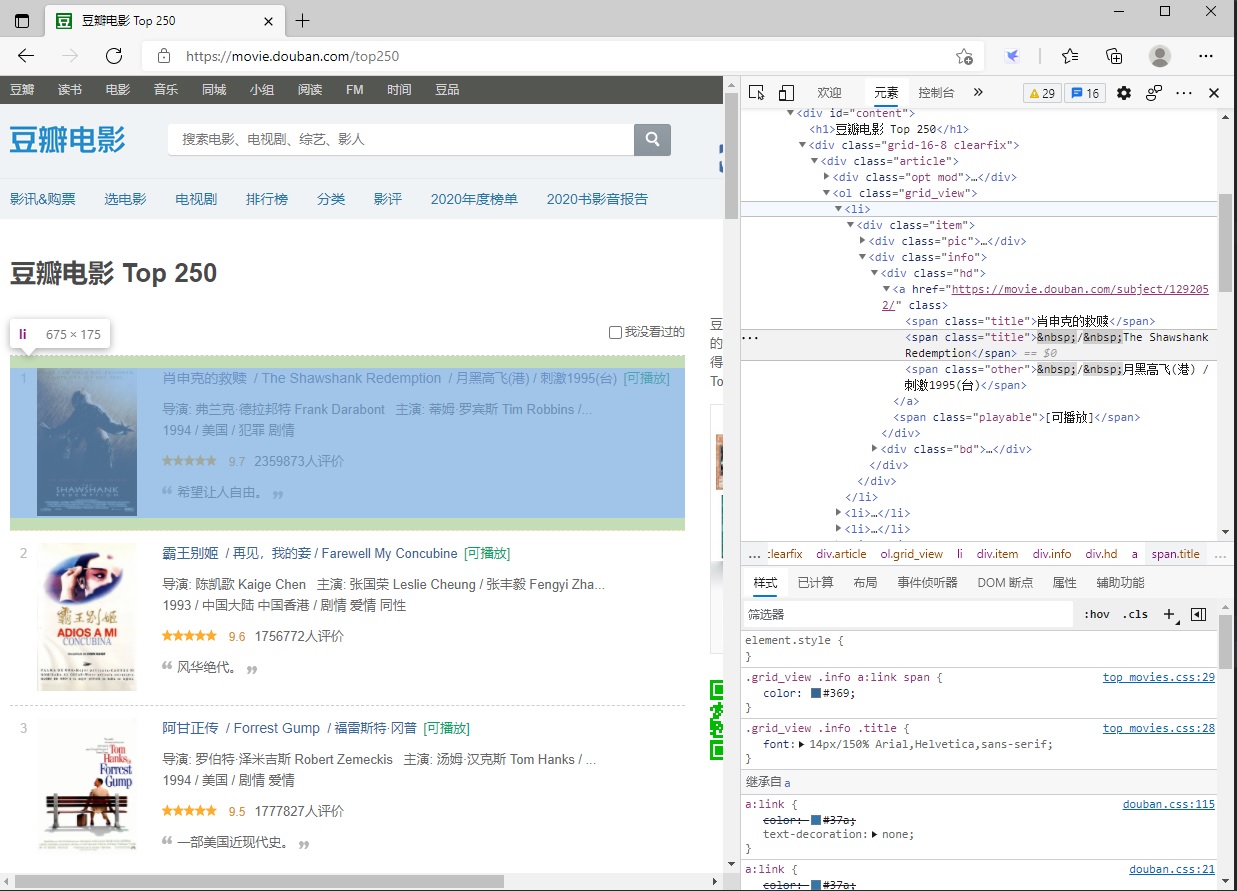This screenshot has width=1237, height=891.
Task: Open the 排行榜 link in movie navigation
Action: tap(267, 199)
